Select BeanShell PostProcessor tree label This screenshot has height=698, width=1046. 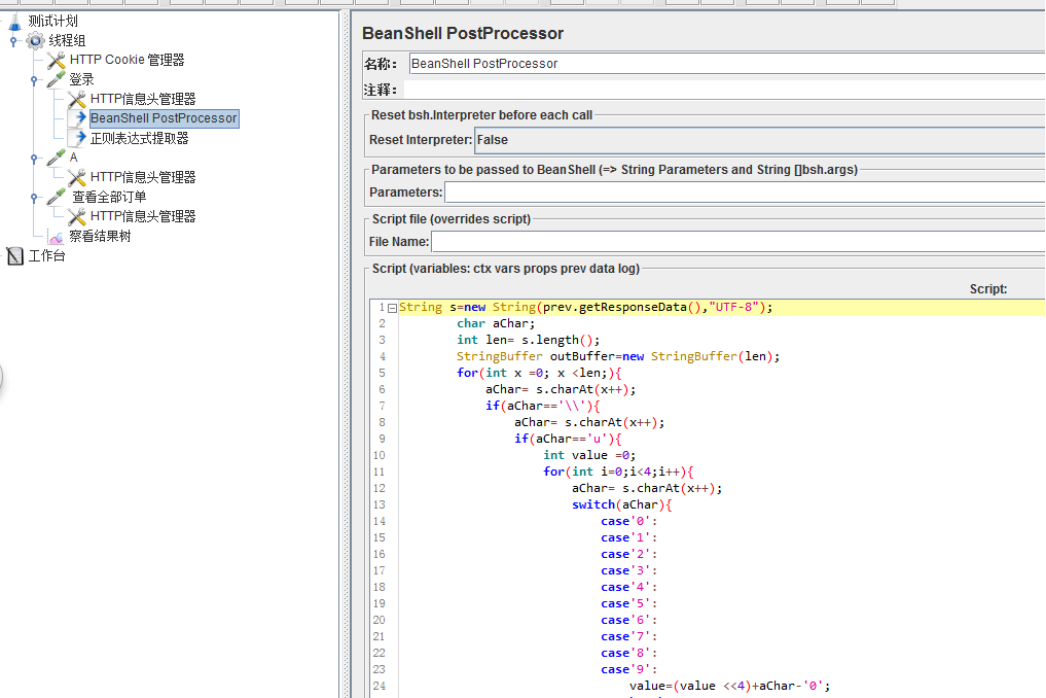tap(163, 118)
